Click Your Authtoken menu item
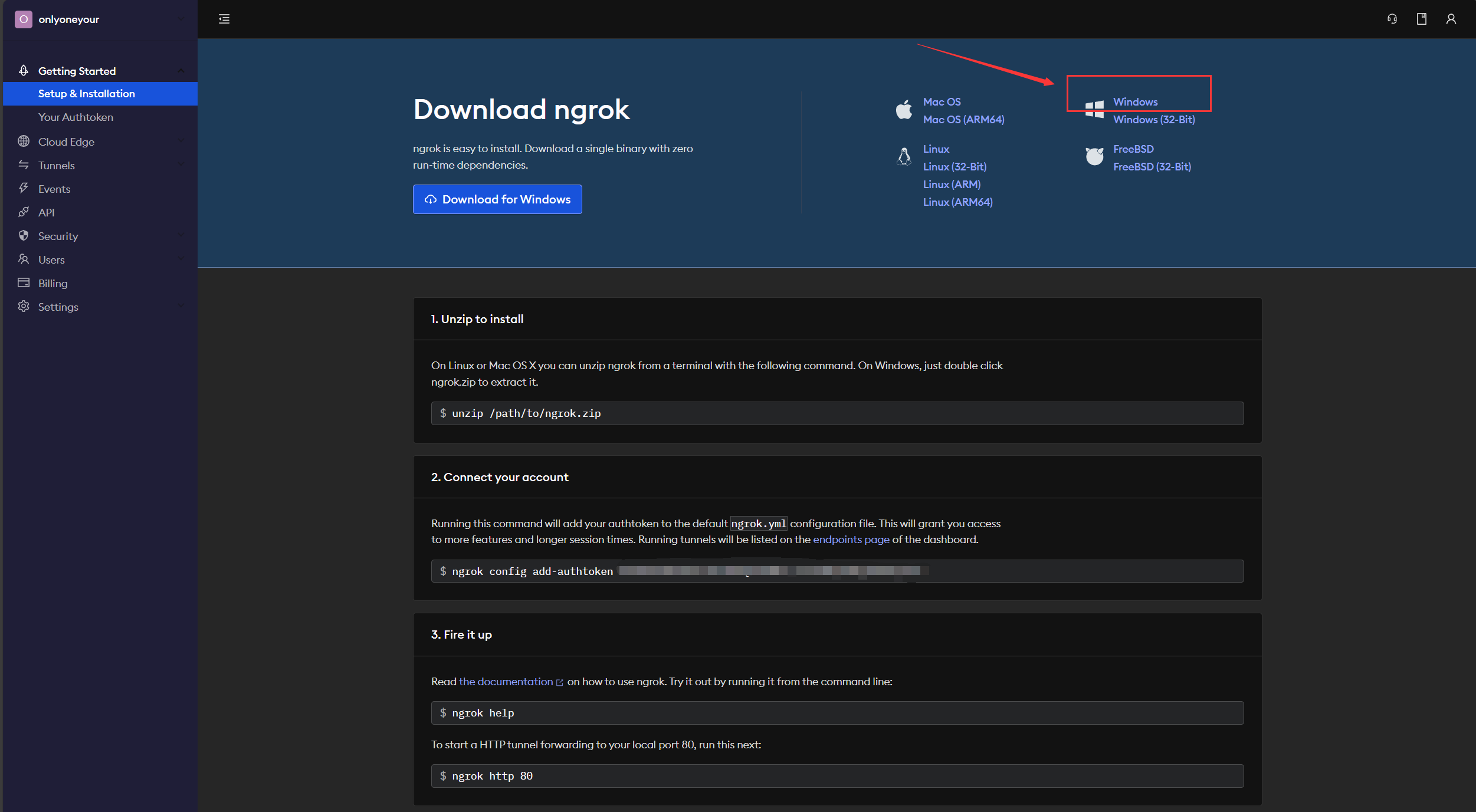Image resolution: width=1476 pixels, height=812 pixels. pyautogui.click(x=75, y=117)
